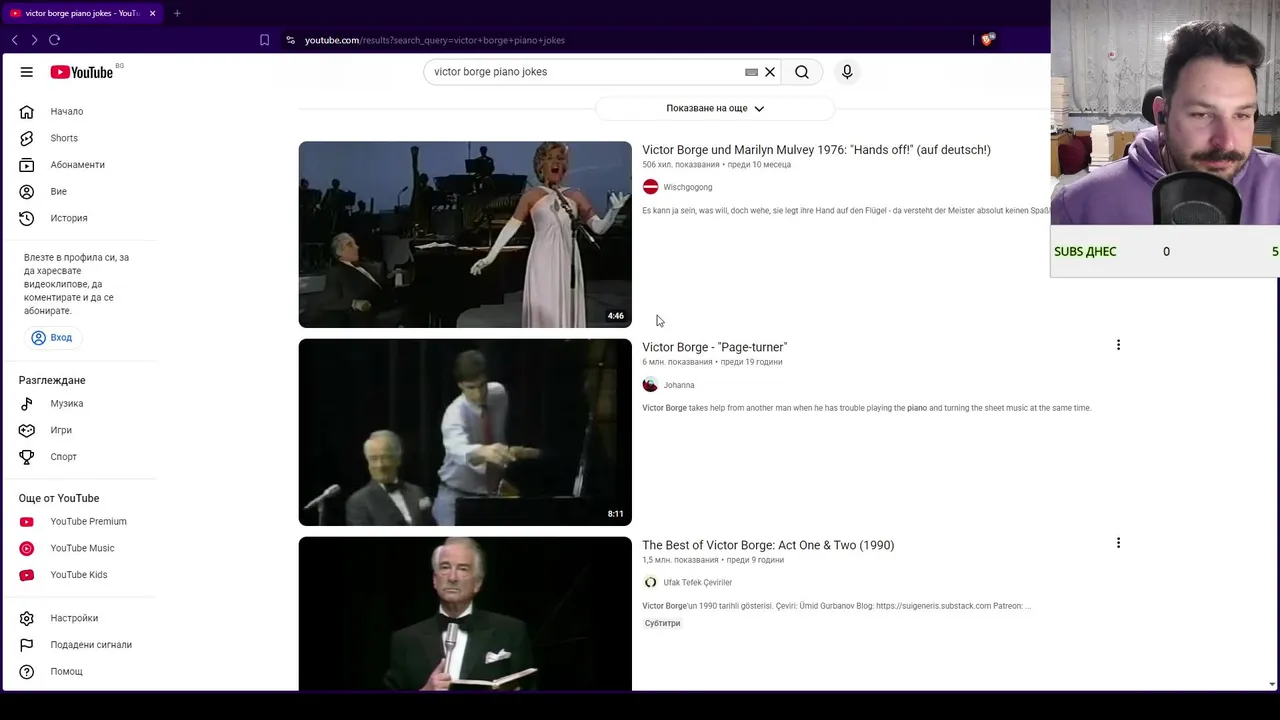Image resolution: width=1280 pixels, height=720 pixels.
Task: Click the YouTube logo
Action: (x=82, y=72)
